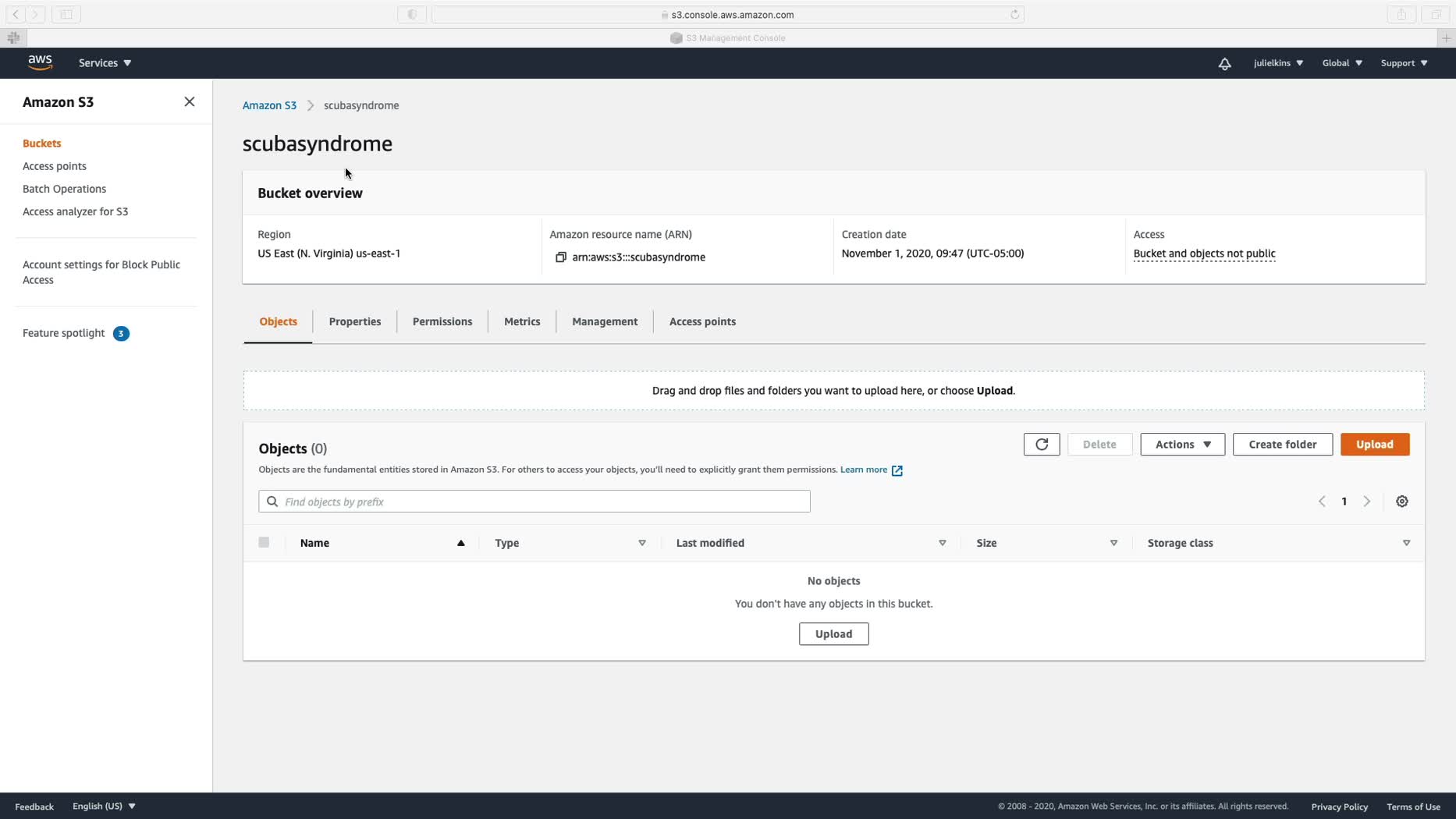Open Feature spotlight in sidebar
1456x819 pixels.
click(x=63, y=333)
